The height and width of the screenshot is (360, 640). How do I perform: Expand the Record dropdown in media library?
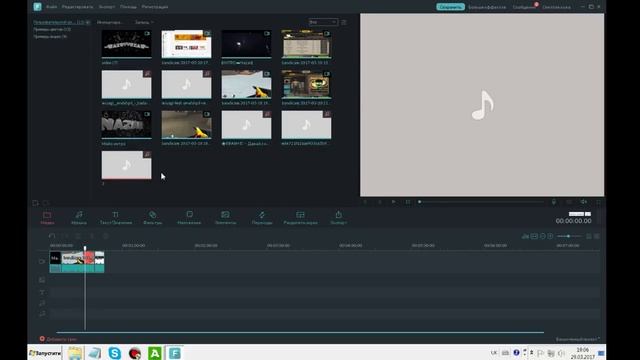coord(144,22)
